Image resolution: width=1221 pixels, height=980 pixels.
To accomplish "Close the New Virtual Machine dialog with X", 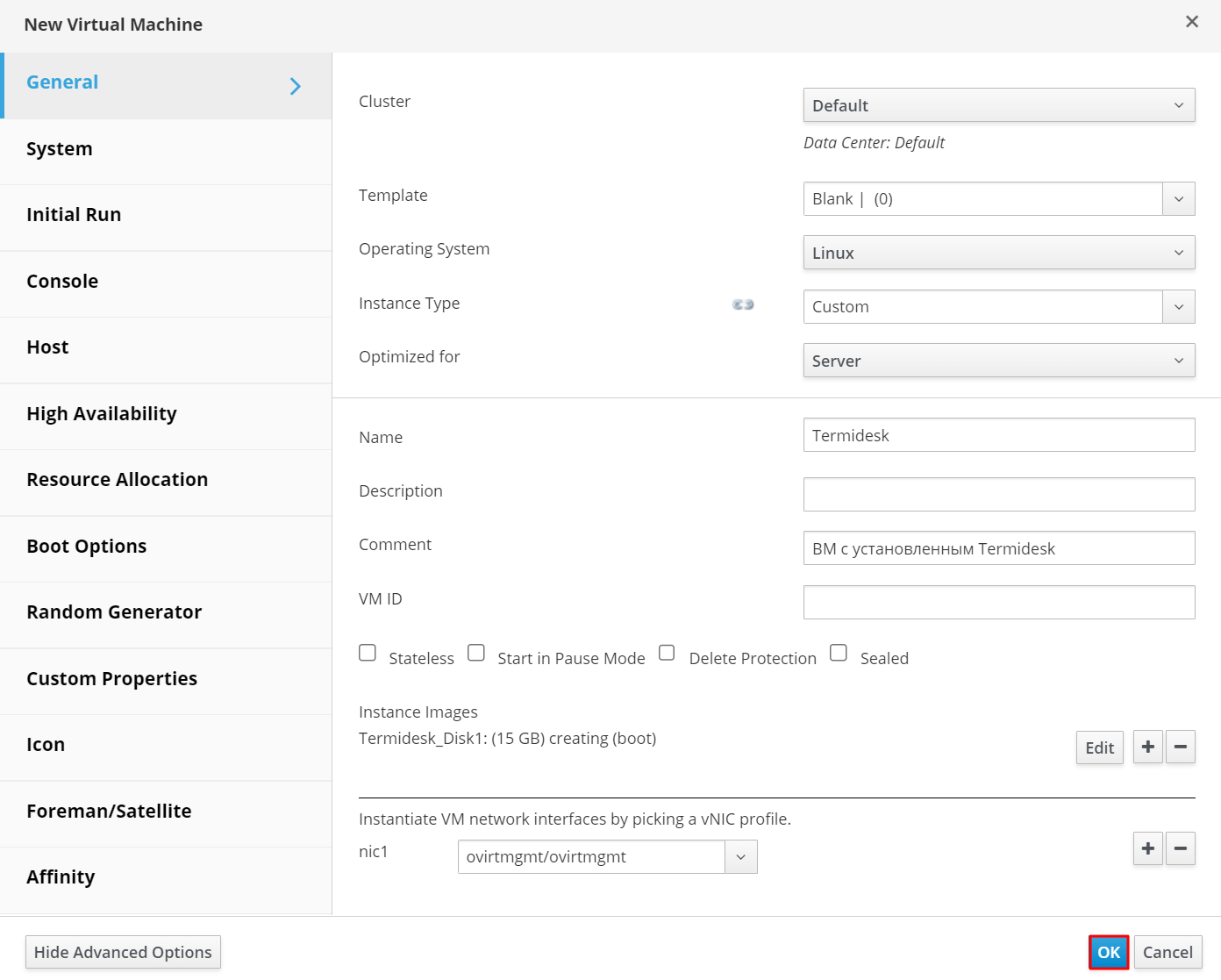I will point(1191,22).
